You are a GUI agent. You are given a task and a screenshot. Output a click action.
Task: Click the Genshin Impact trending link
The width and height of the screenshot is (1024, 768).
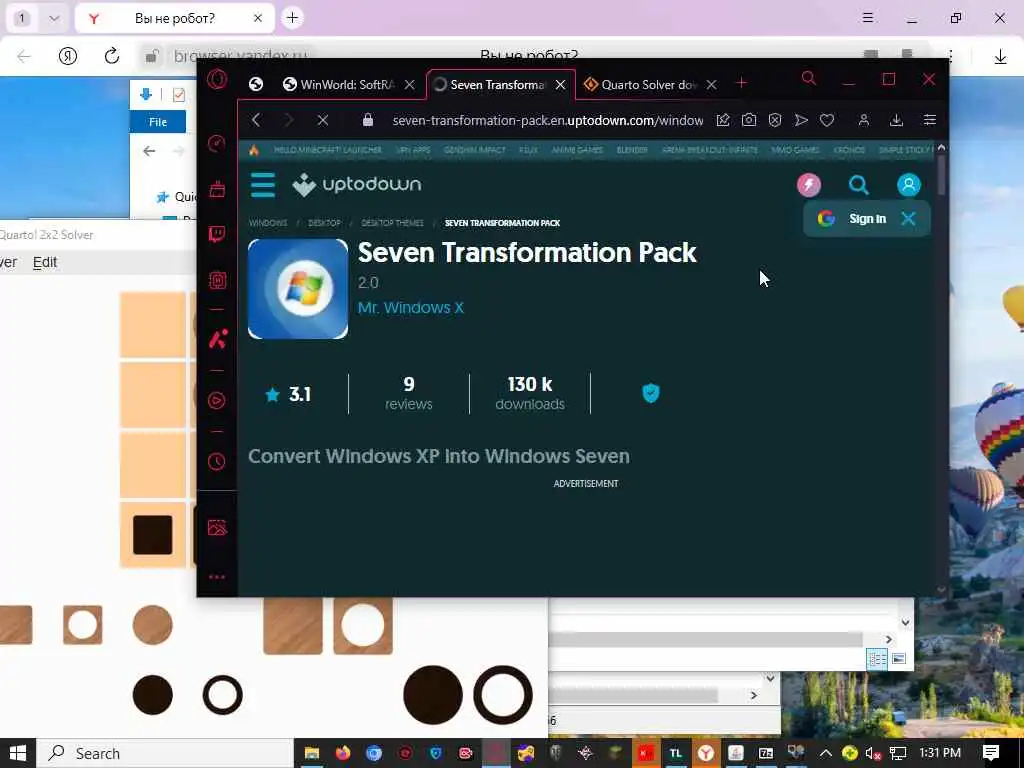[x=475, y=150]
